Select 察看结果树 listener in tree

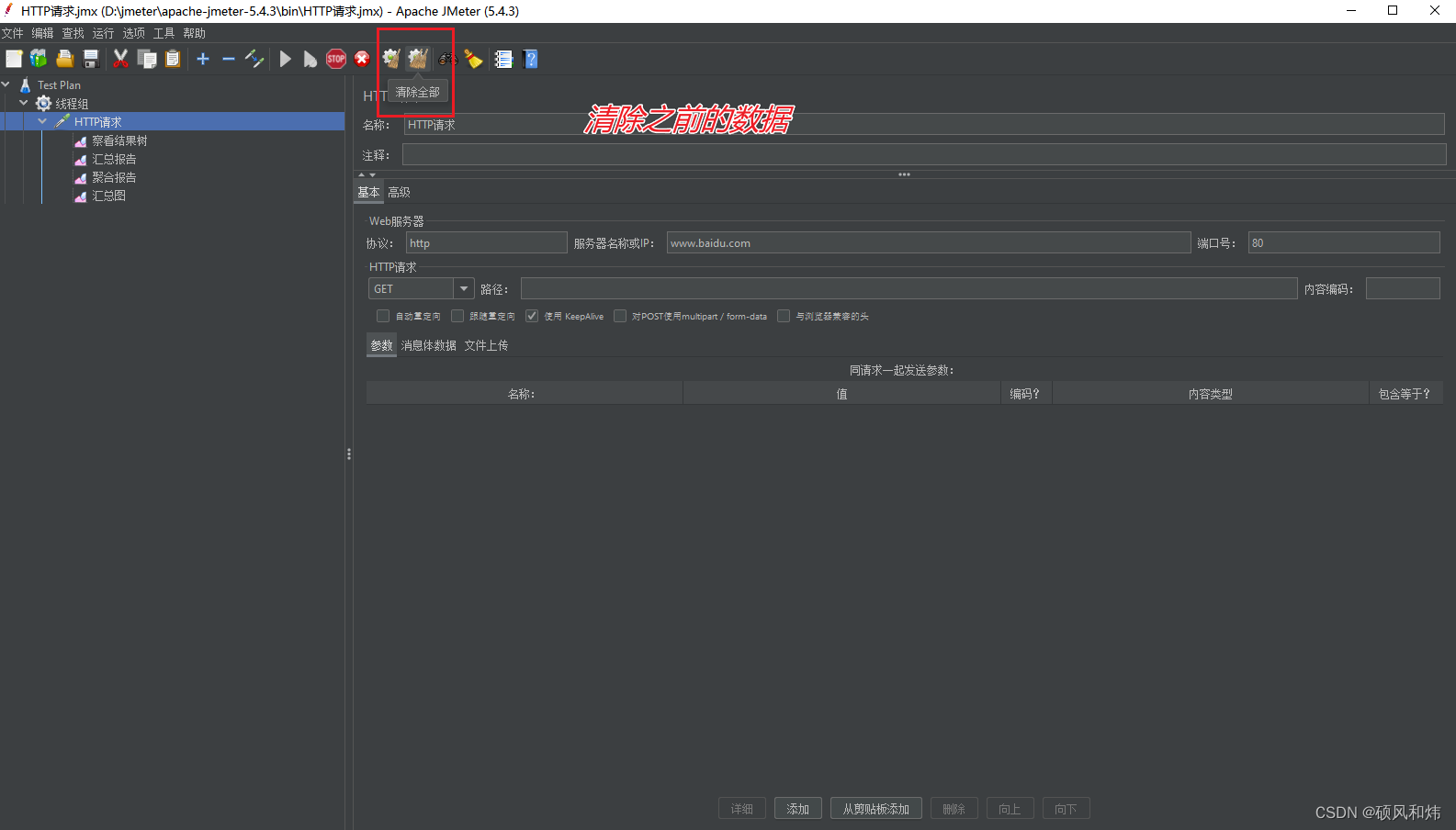tap(119, 140)
